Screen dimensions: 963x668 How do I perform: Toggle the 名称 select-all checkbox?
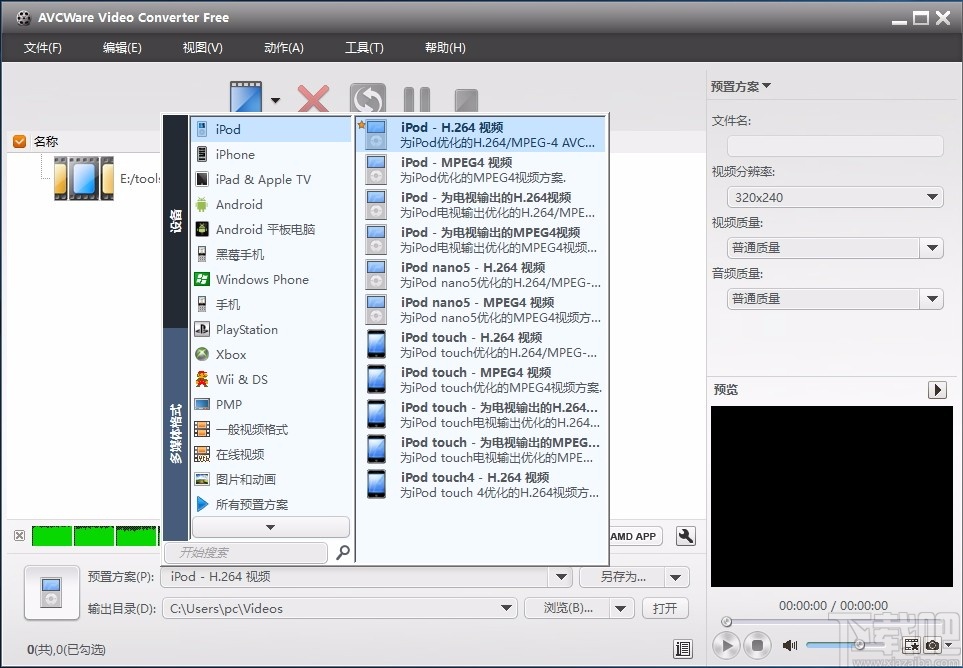point(18,141)
